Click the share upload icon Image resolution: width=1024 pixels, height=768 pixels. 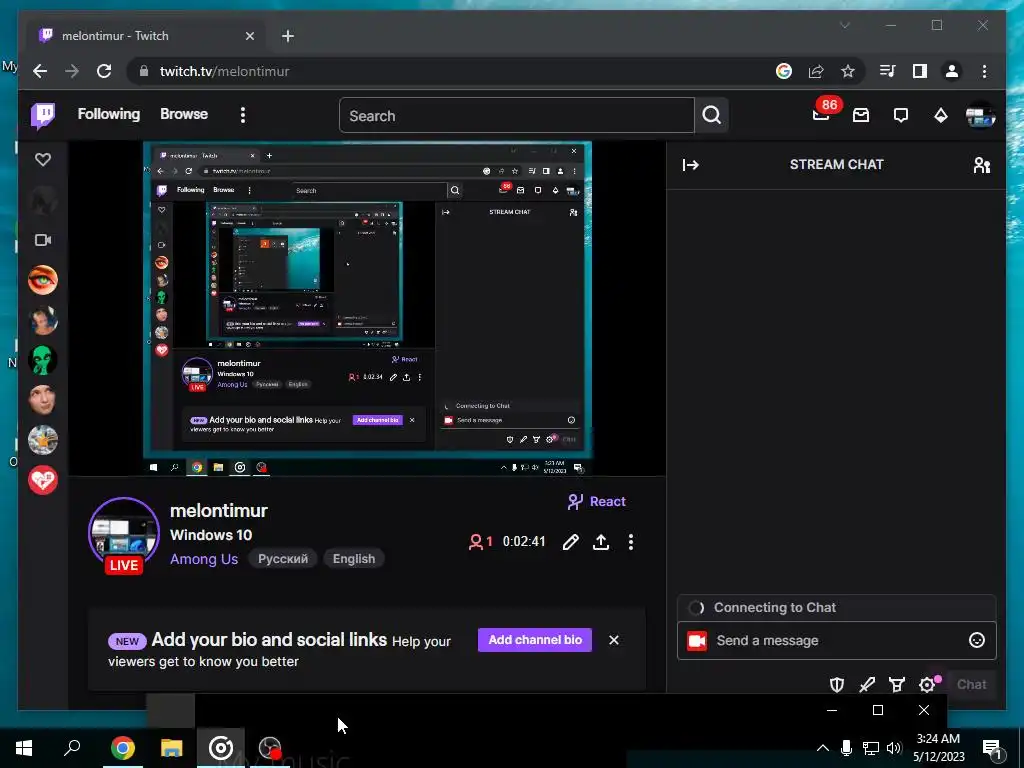(x=601, y=542)
